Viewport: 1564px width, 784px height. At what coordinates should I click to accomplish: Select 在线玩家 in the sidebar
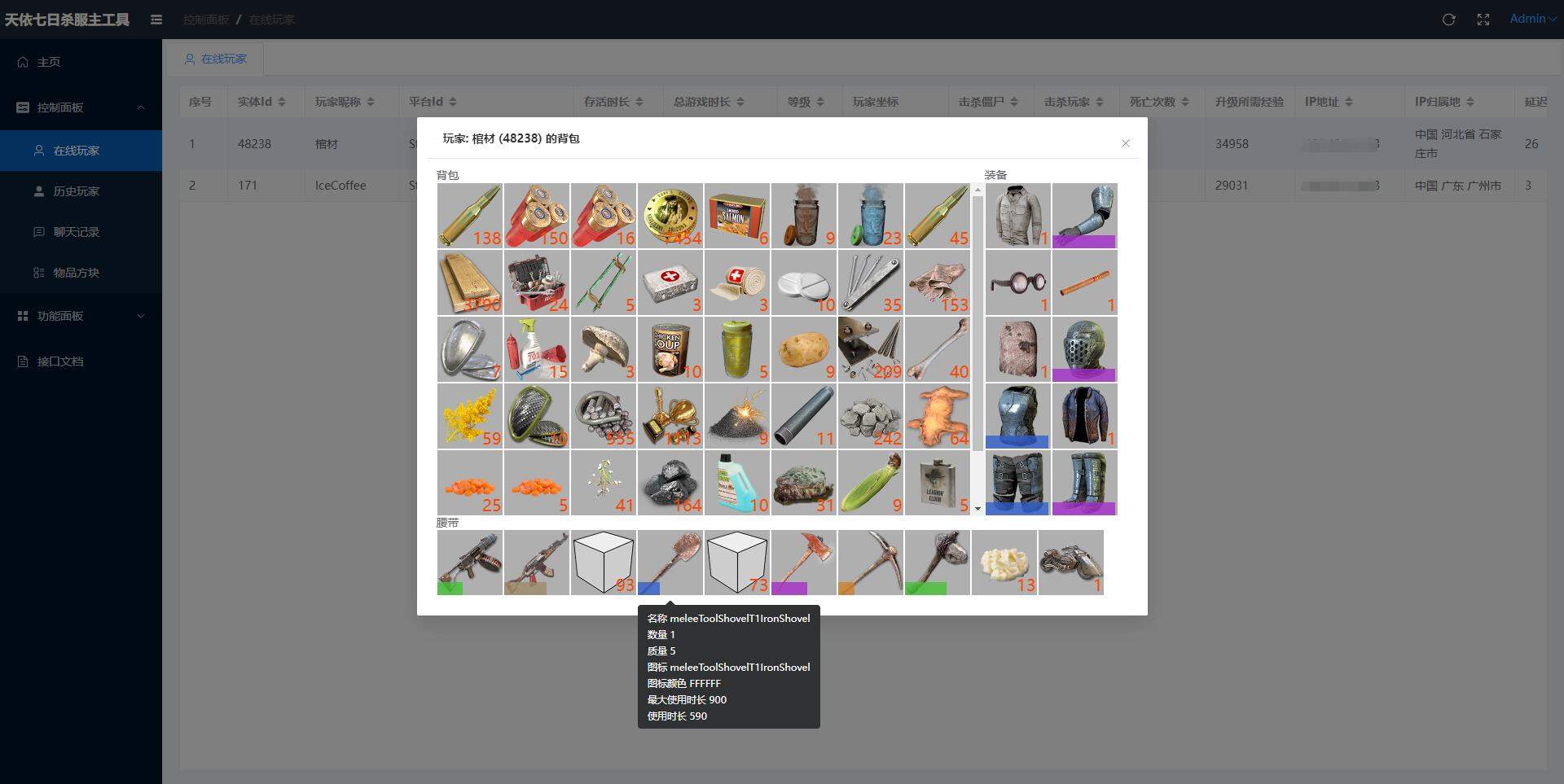81,151
